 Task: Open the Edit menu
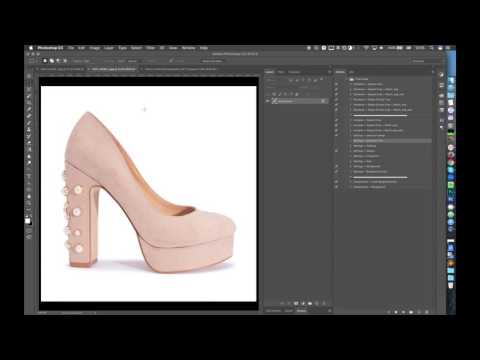click(x=81, y=48)
